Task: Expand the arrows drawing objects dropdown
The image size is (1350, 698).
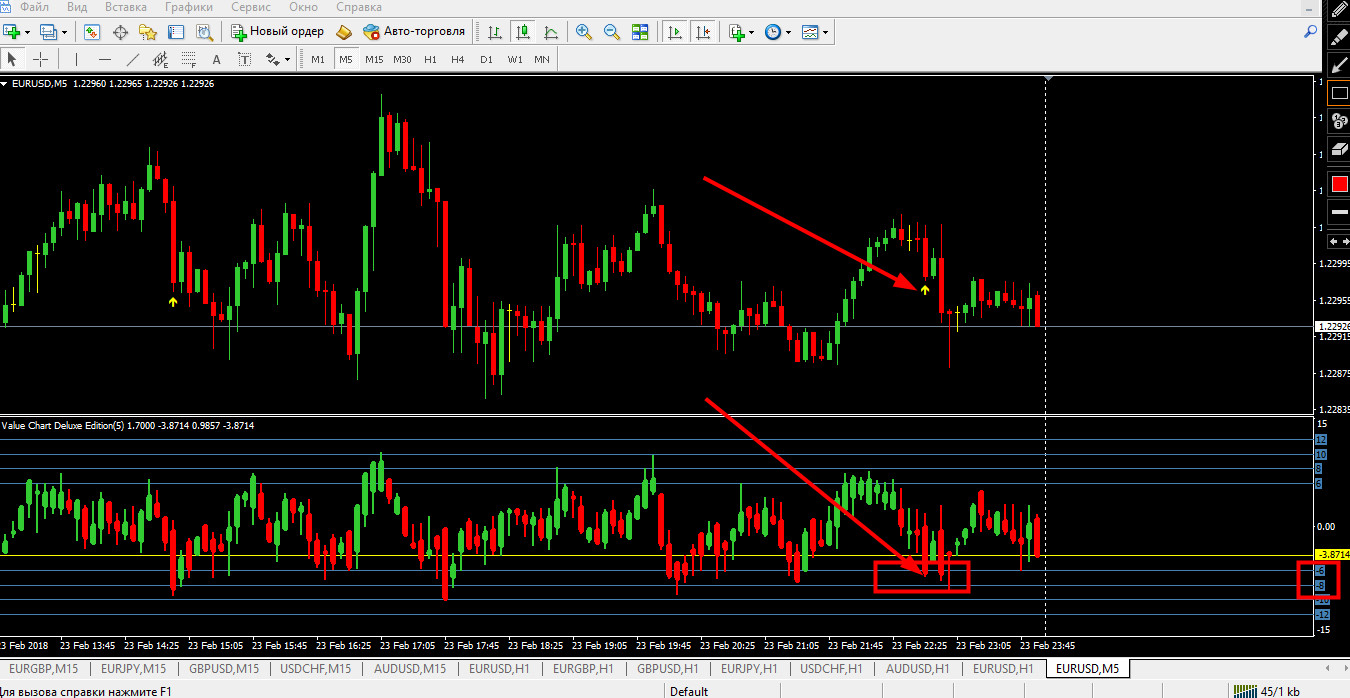Action: [x=287, y=59]
